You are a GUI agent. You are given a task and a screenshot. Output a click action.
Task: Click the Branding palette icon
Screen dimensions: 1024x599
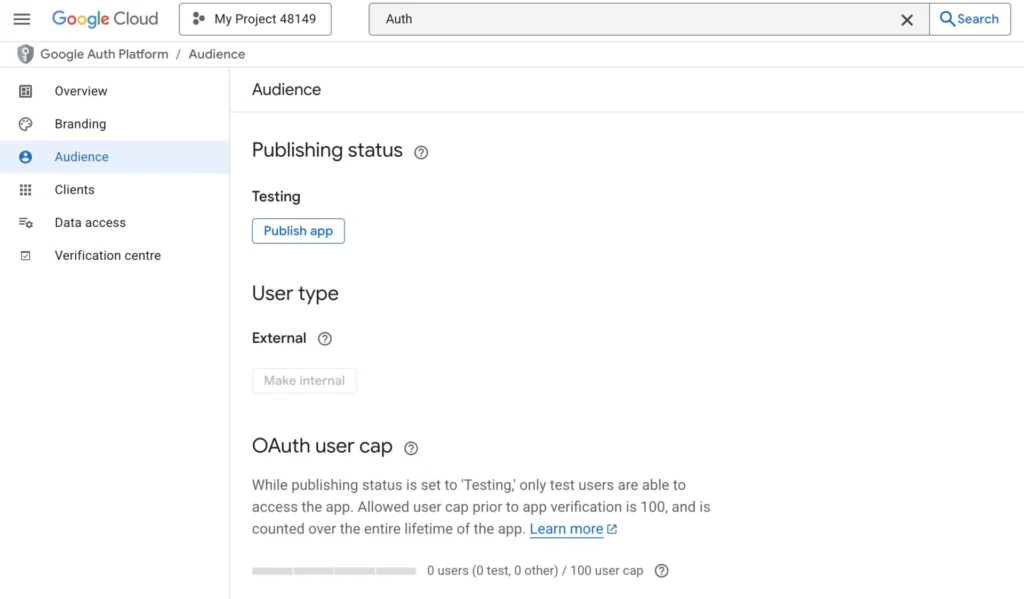pos(25,124)
